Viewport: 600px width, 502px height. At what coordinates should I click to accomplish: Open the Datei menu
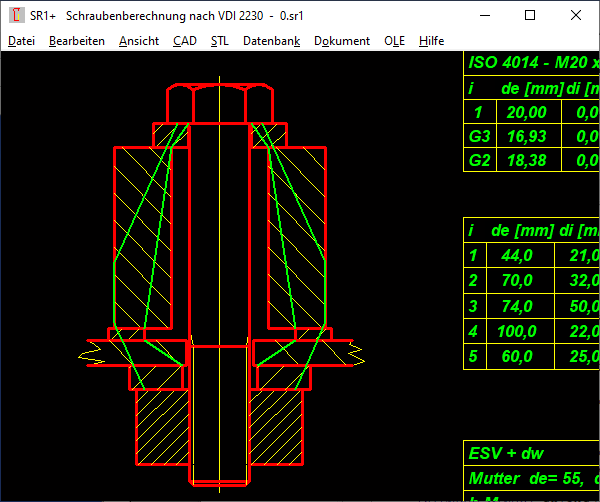click(21, 41)
